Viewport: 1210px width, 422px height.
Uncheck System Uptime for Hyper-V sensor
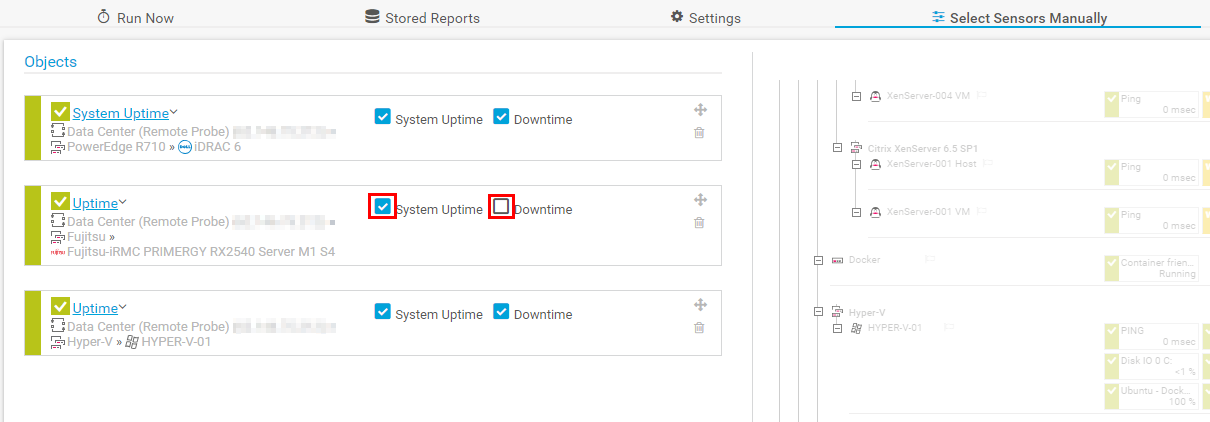[x=382, y=311]
